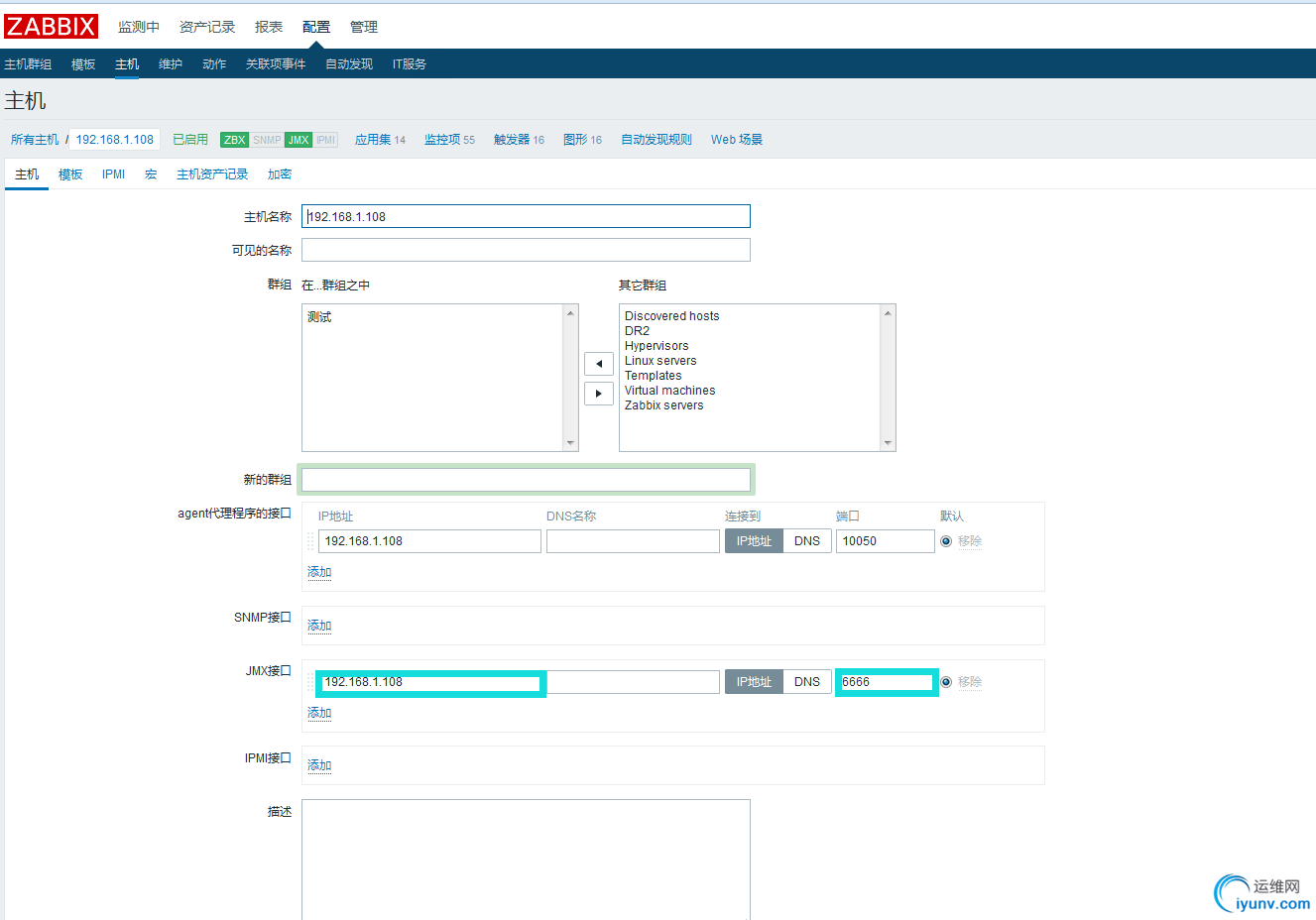Open the 监控项 55 link
Screen dimensions: 1316x920
point(450,140)
